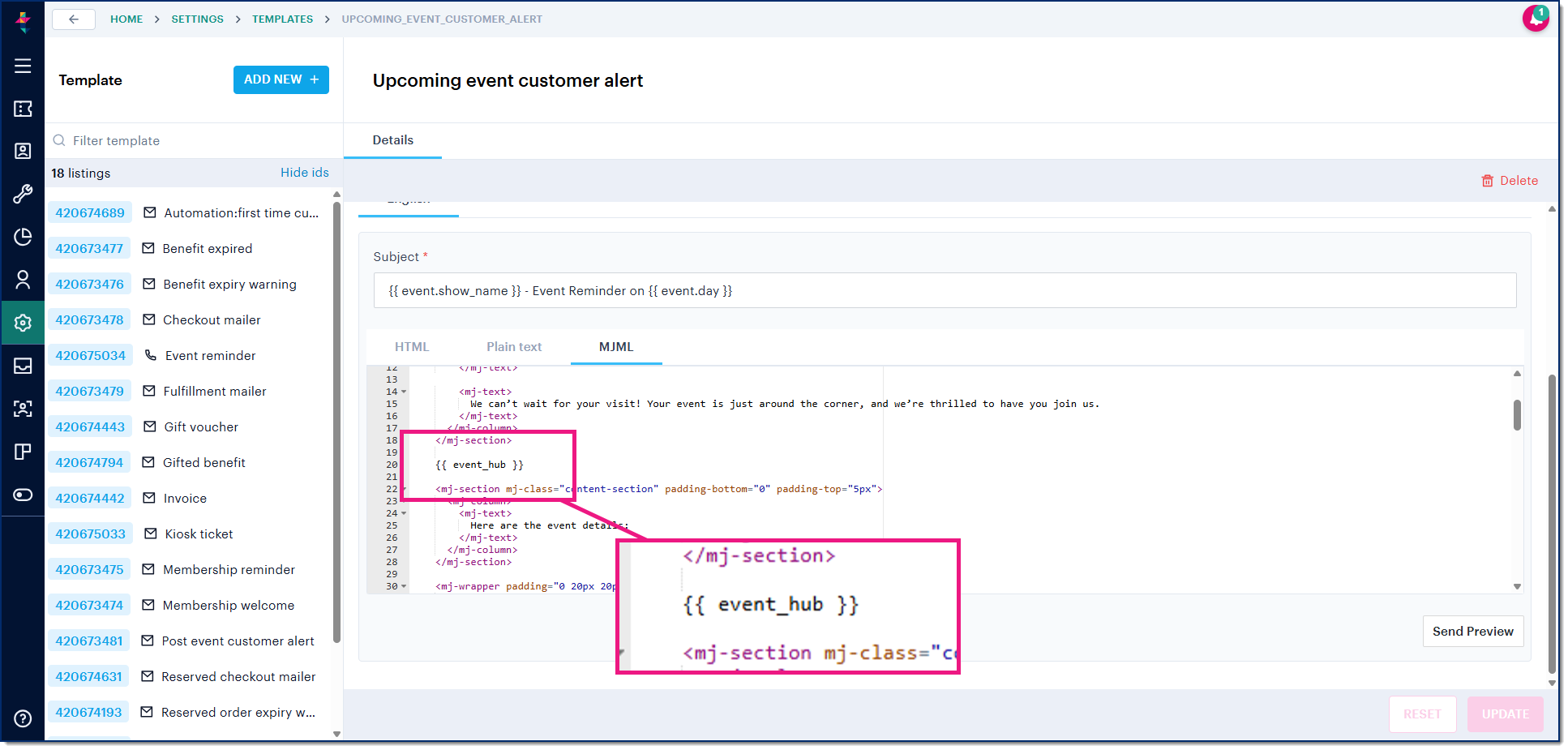Click the code editor vertical scrollbar thumb
The width and height of the screenshot is (1568, 750).
click(x=1517, y=415)
